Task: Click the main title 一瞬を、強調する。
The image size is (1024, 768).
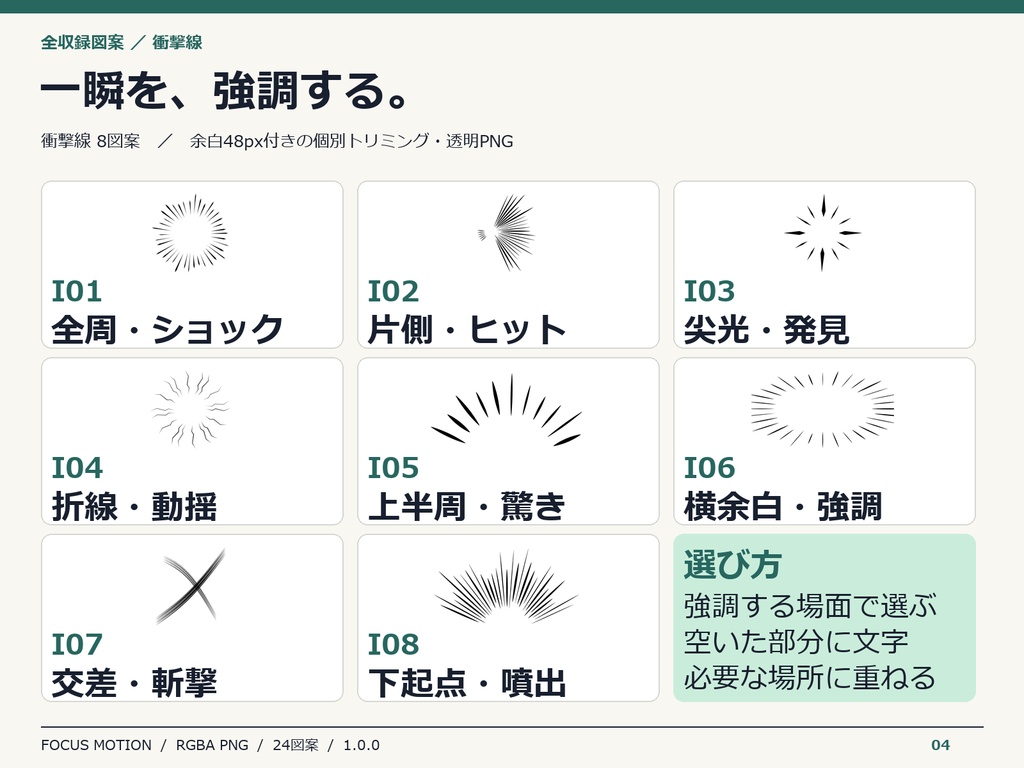Action: [225, 90]
